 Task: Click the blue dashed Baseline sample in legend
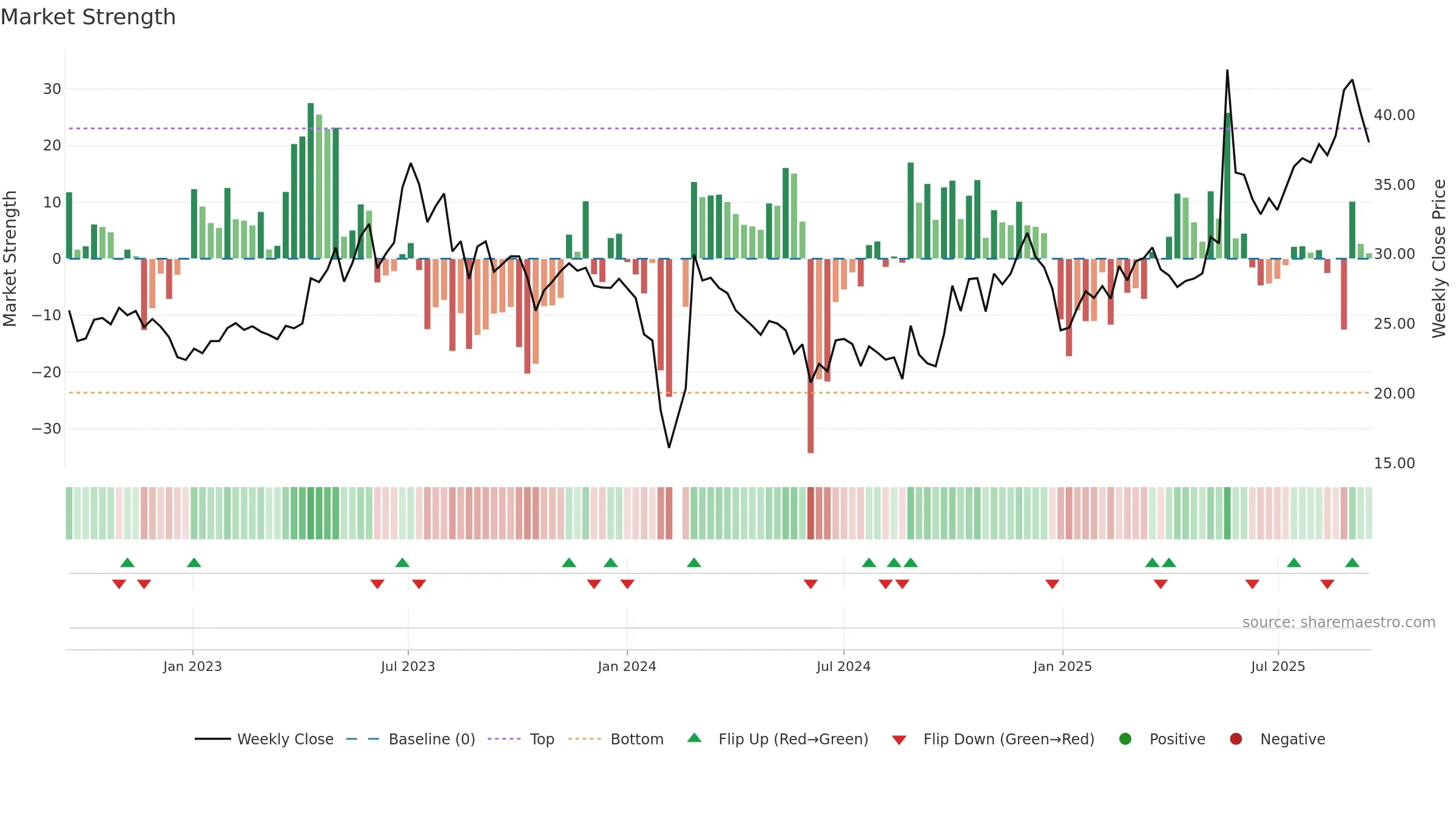[363, 739]
